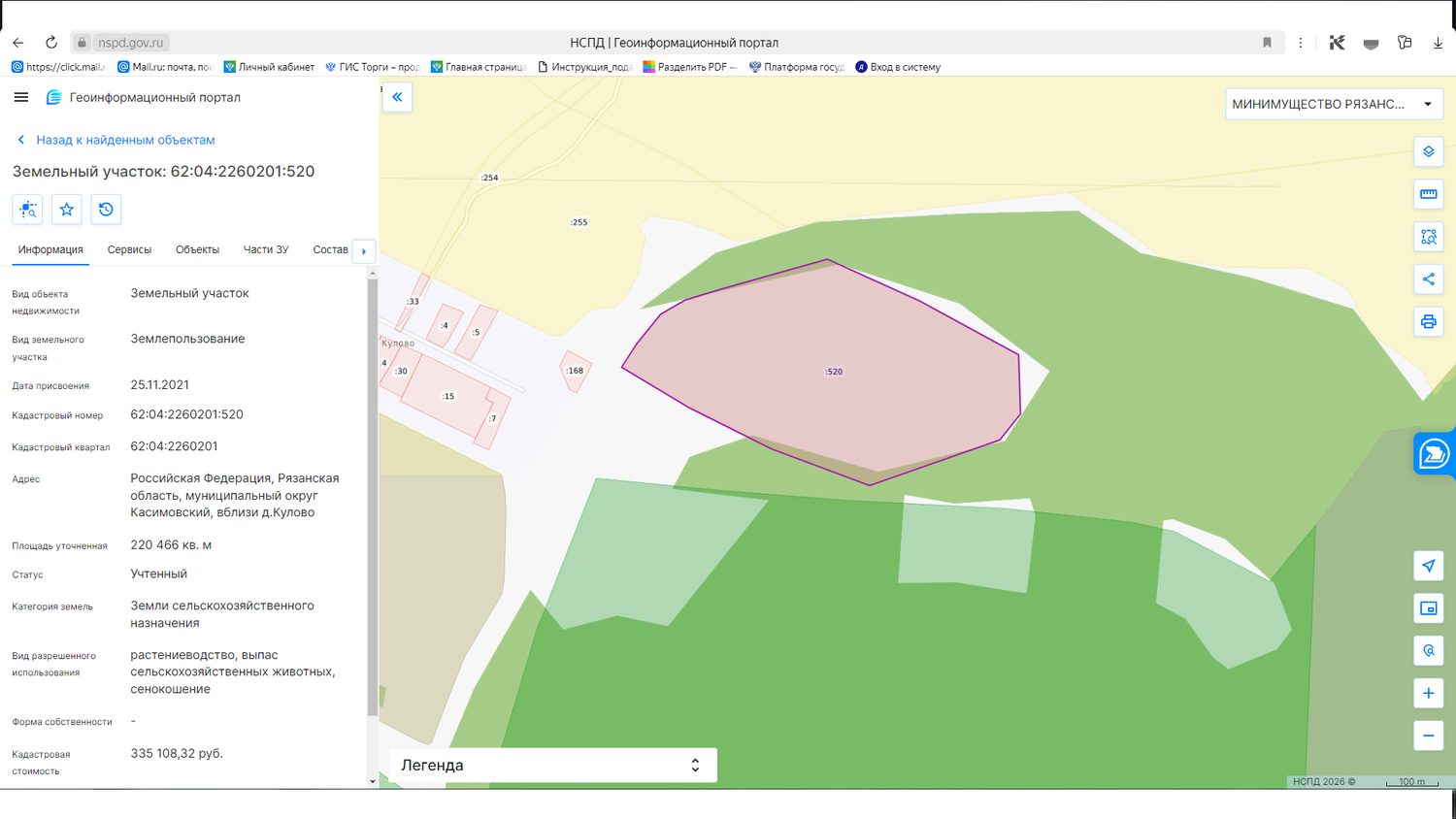This screenshot has width=1456, height=819.
Task: Click the 335 108,32 руб. cadastral value
Action: click(x=177, y=753)
